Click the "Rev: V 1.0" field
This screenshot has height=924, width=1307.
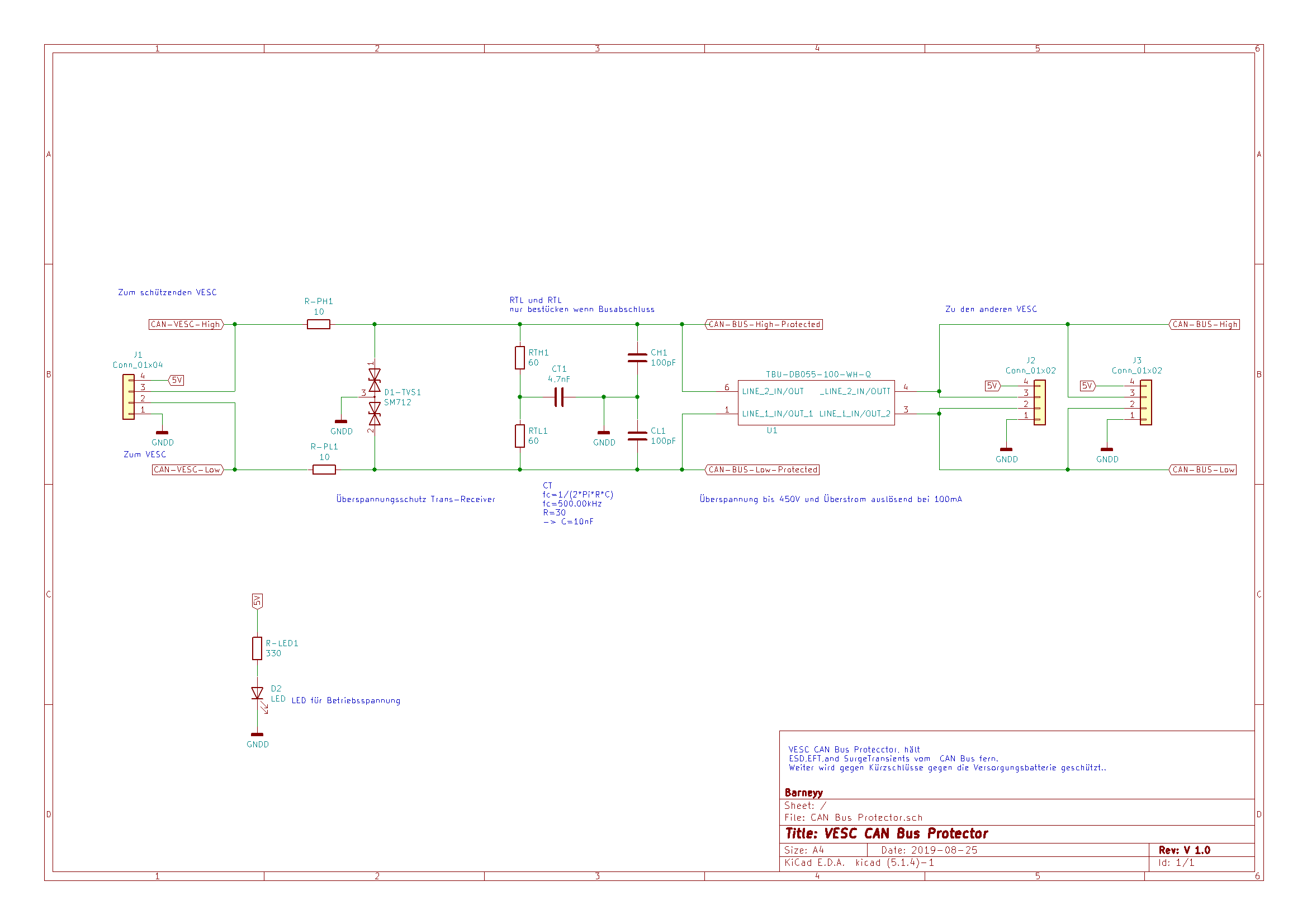point(1184,850)
